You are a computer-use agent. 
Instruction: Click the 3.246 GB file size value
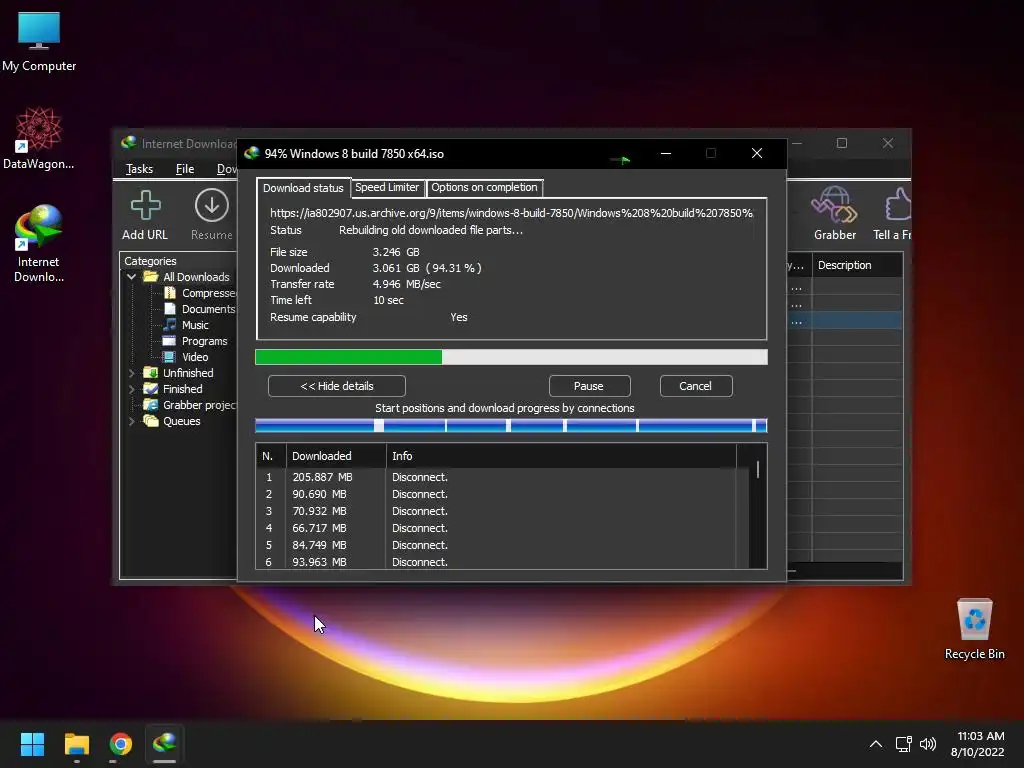tap(396, 252)
